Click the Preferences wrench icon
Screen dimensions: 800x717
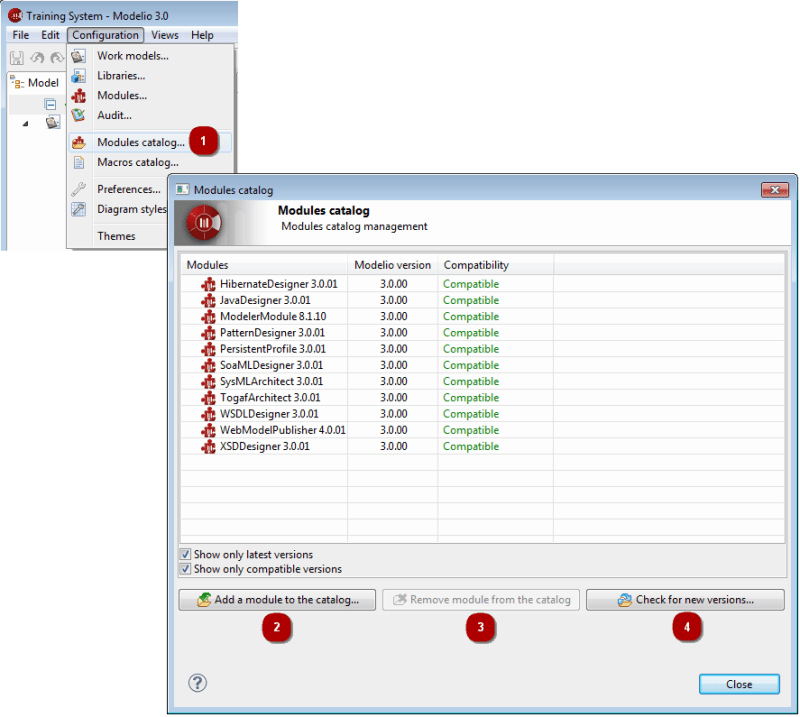(79, 189)
